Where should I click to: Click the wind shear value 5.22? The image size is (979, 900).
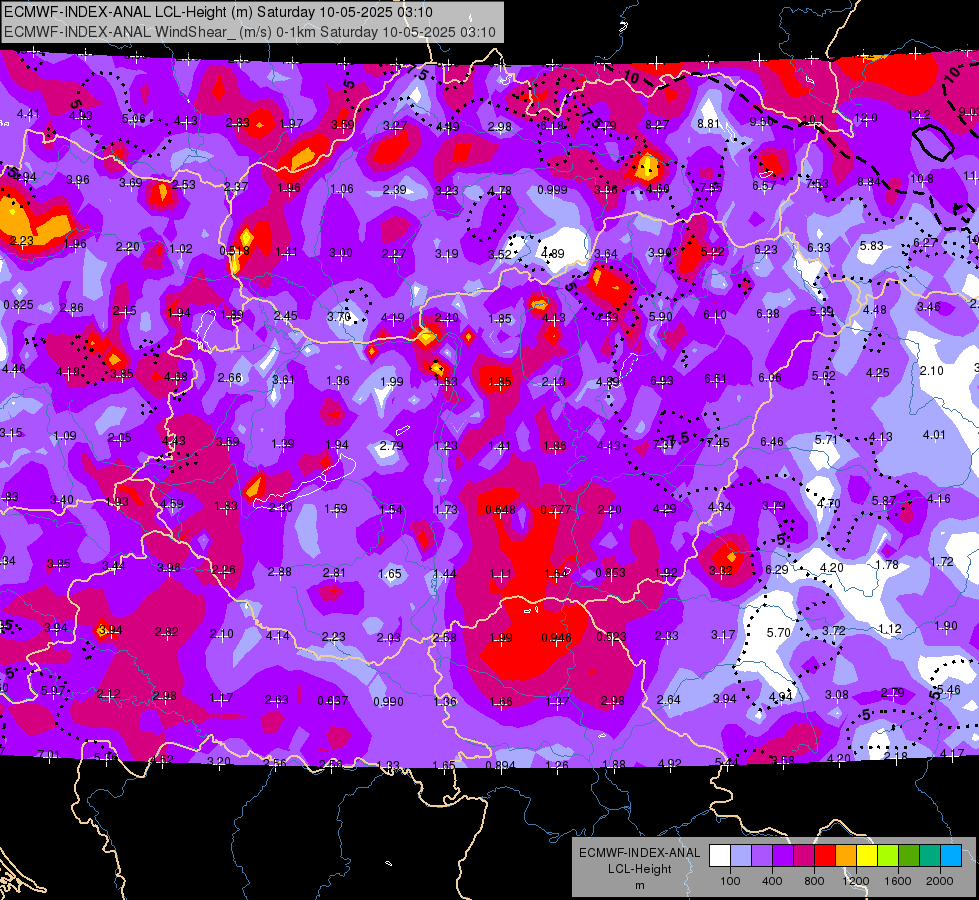click(712, 252)
